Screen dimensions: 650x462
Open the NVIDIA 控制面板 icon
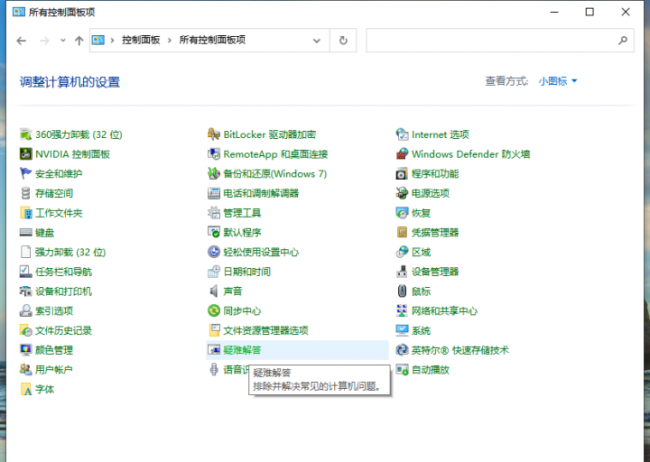click(x=26, y=154)
